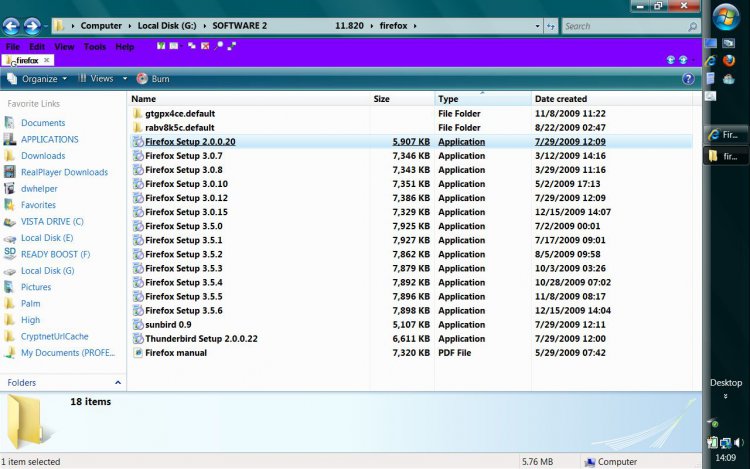
Task: Click the envelope-like icon in the purple toolbar
Action: point(174,46)
